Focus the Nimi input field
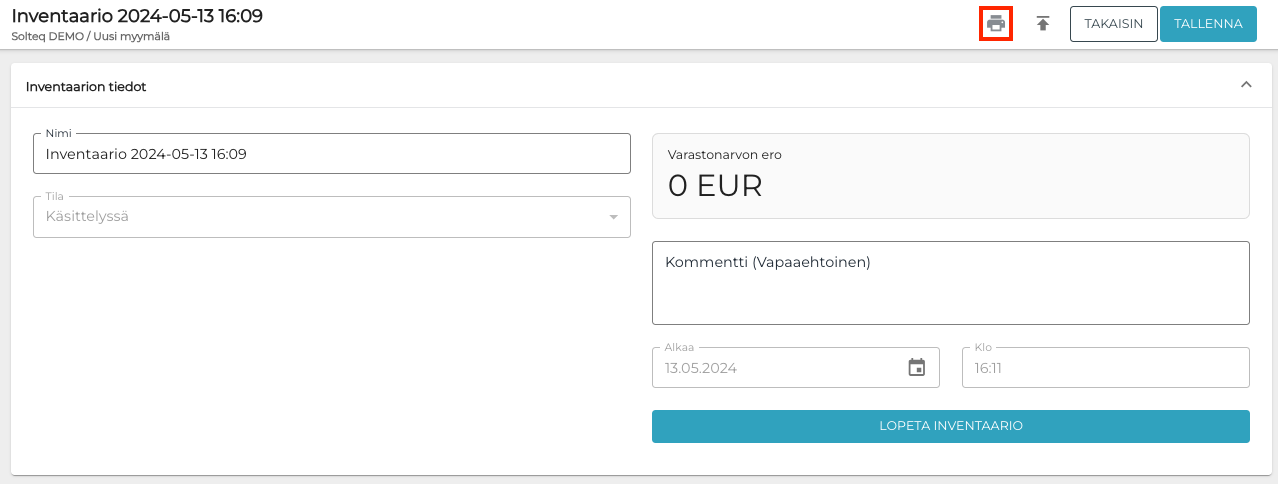 [x=331, y=154]
